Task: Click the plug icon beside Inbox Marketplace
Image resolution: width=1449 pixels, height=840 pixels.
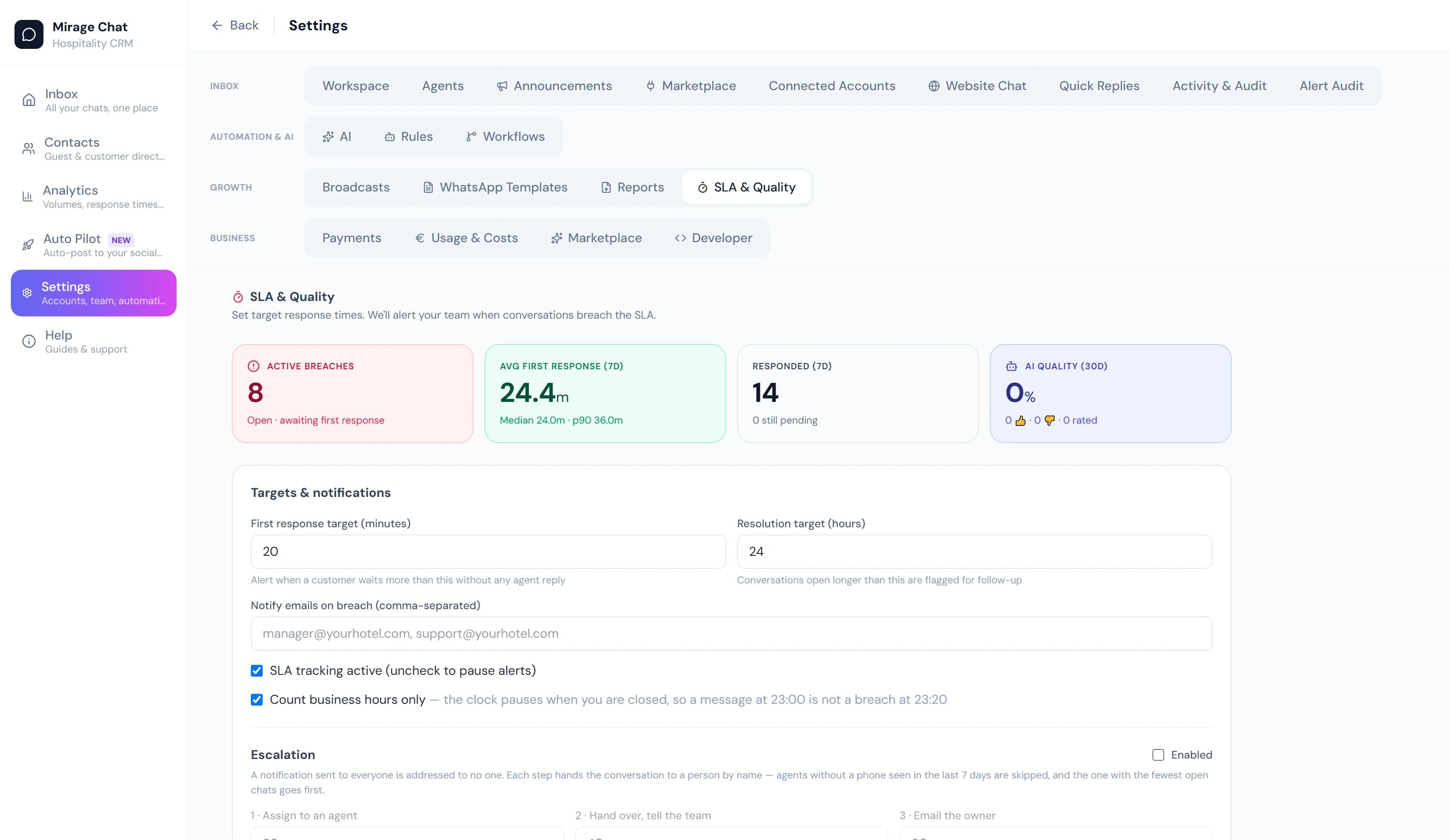Action: tap(650, 86)
